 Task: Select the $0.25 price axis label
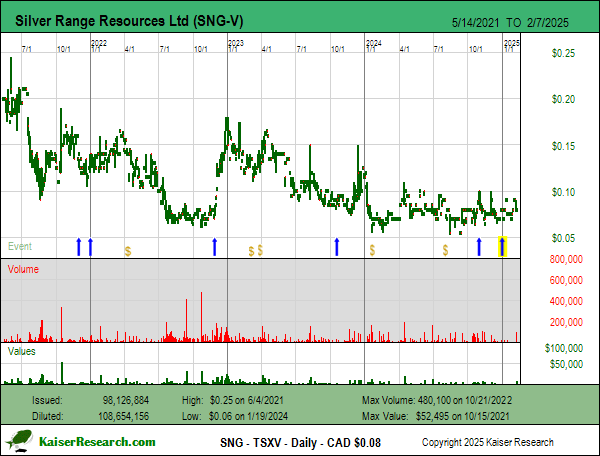[x=563, y=53]
